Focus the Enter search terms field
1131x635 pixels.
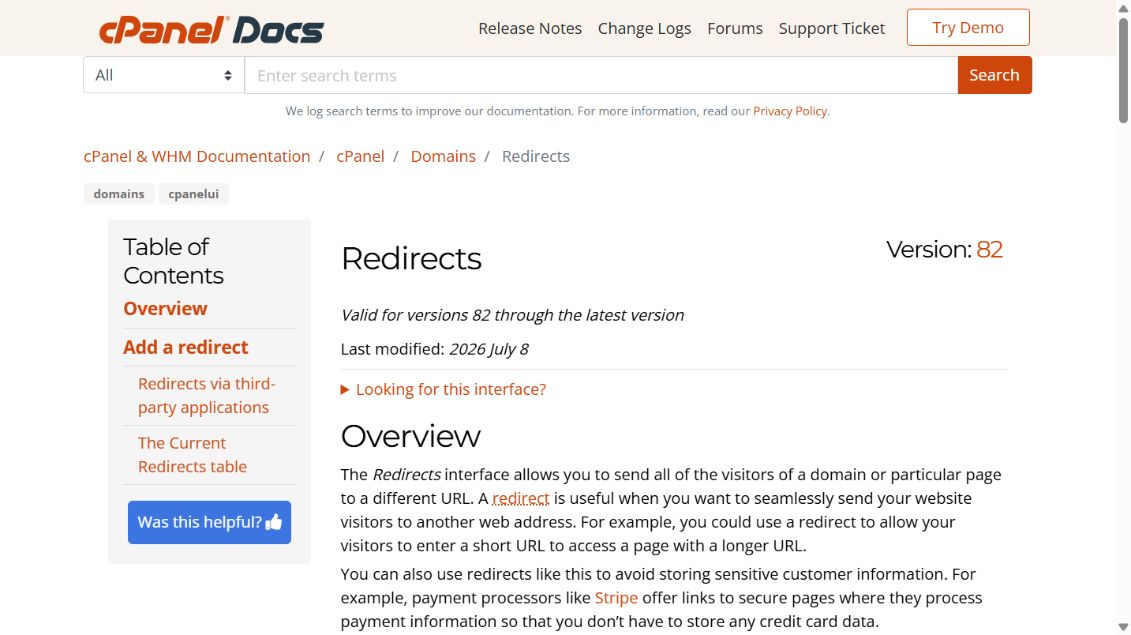601,75
